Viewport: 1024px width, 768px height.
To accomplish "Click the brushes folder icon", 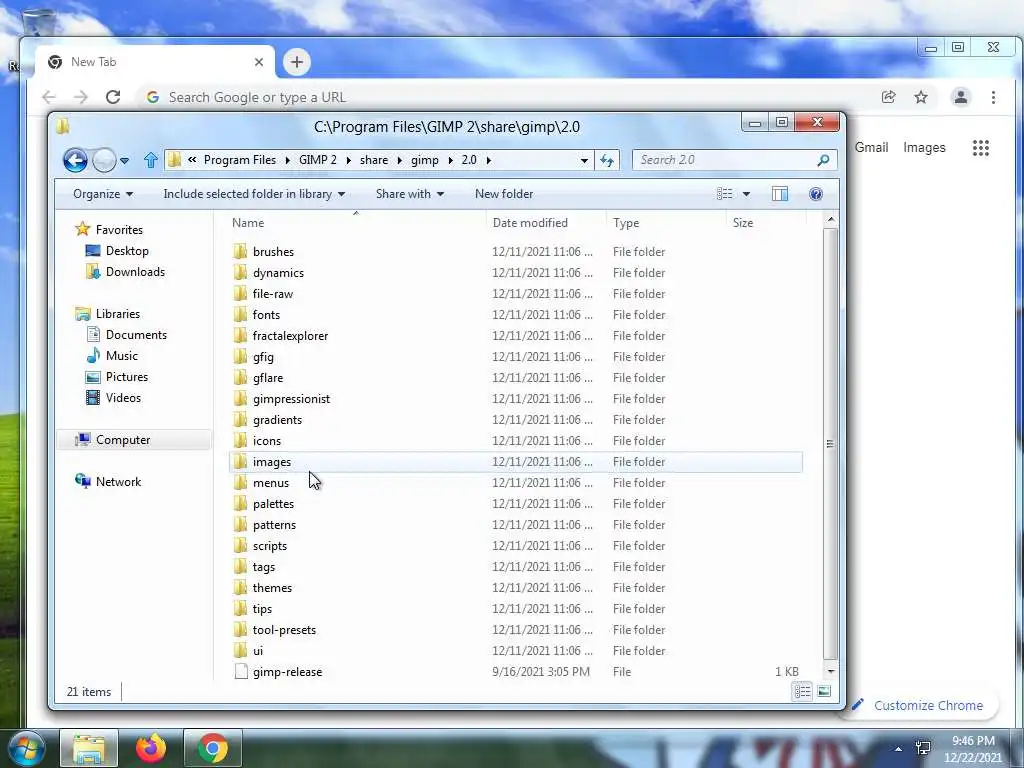I will (240, 251).
